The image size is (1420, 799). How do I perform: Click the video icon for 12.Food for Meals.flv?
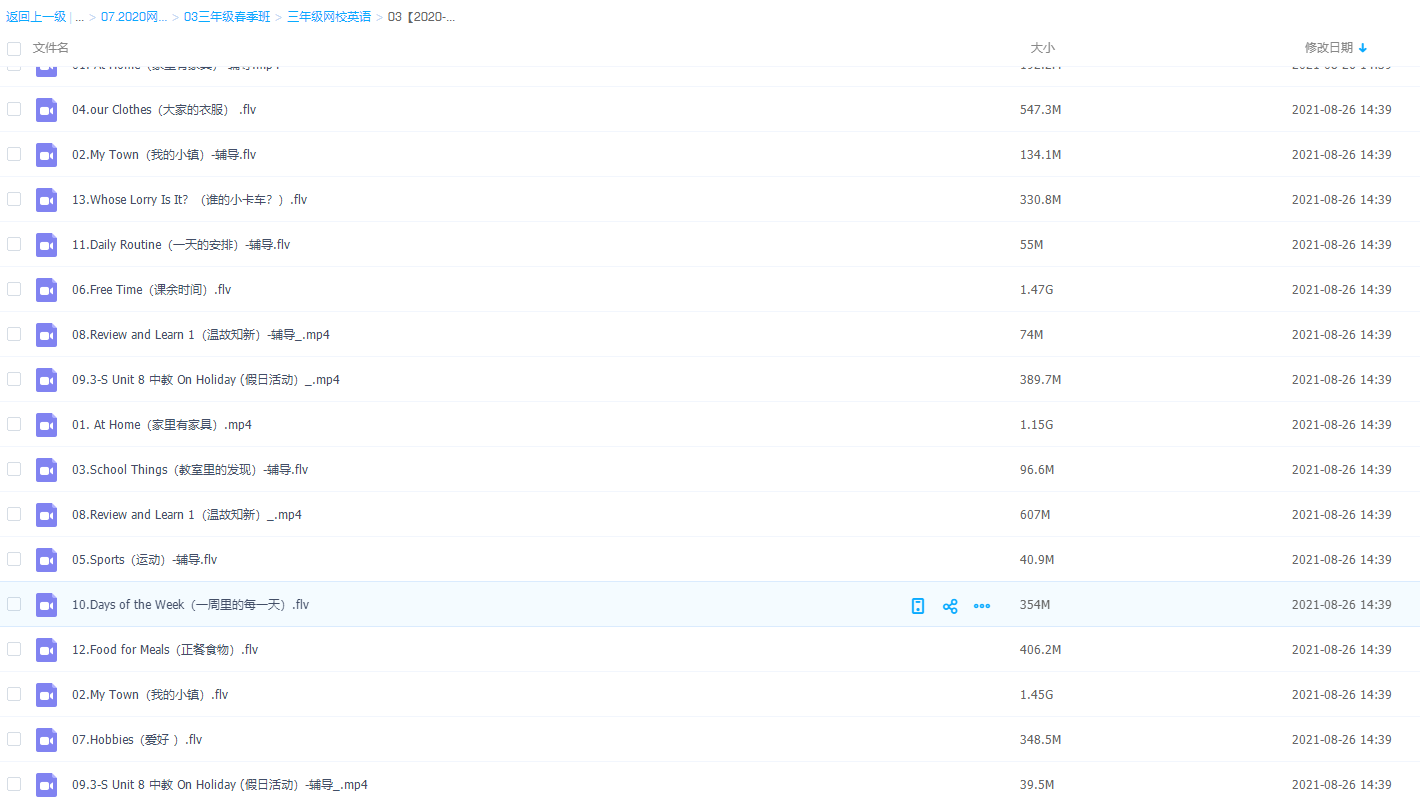46,650
